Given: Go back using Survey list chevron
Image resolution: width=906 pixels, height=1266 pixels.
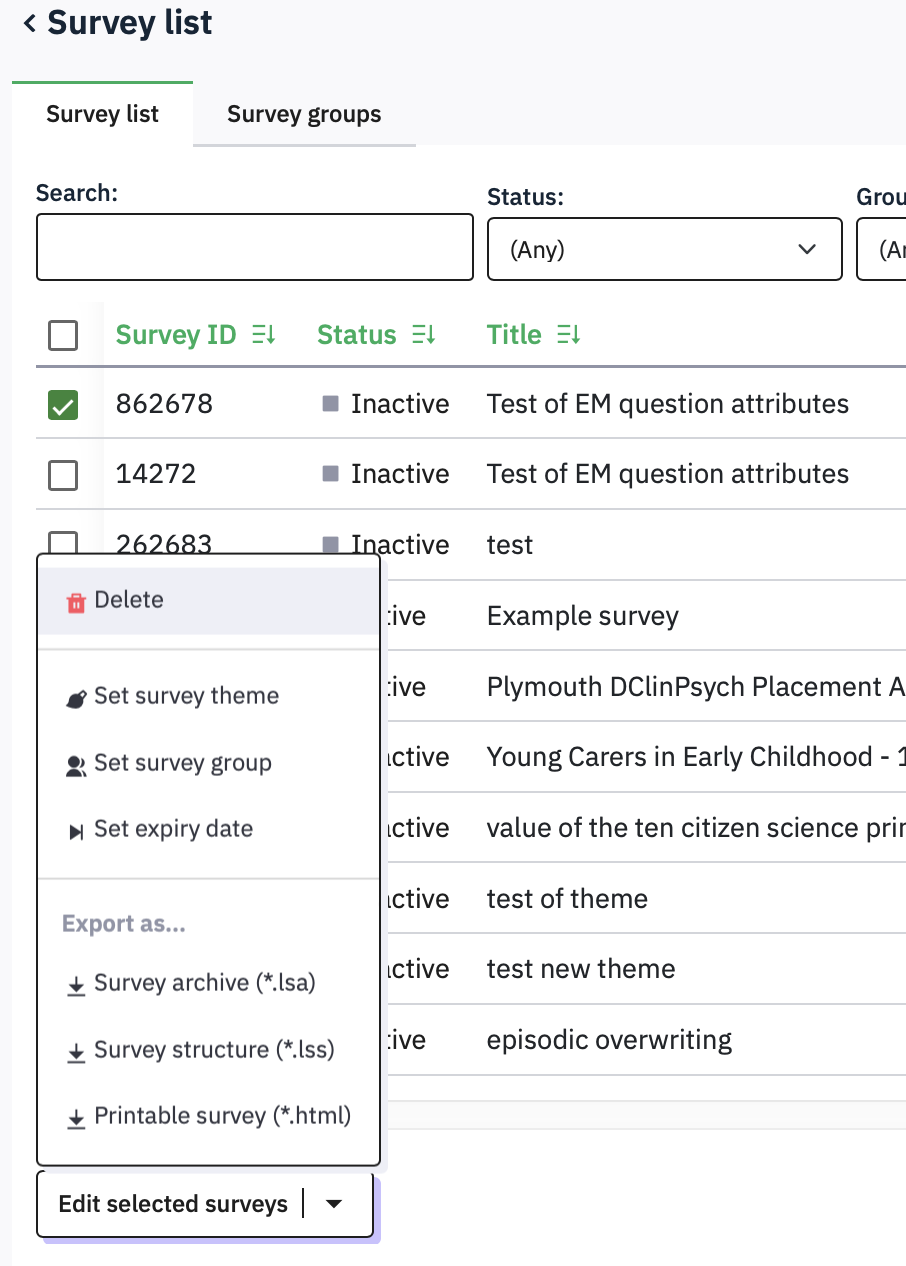Looking at the screenshot, I should (29, 23).
